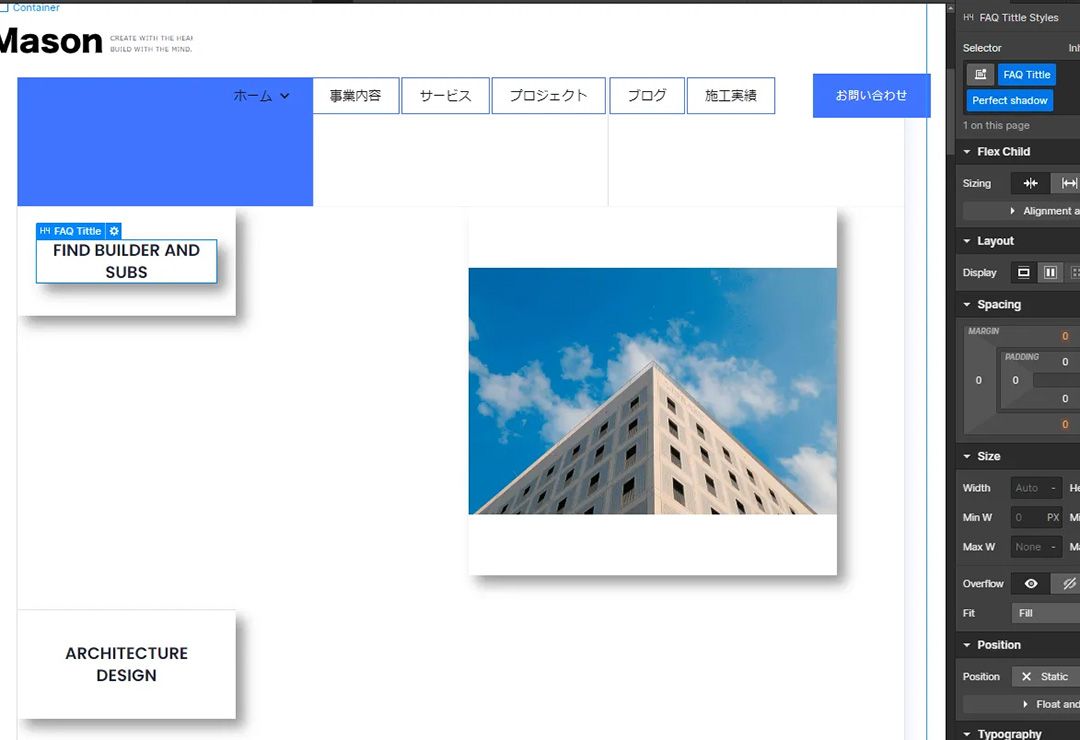Click the お問い合わせ contact button
Viewport: 1080px width, 740px height.
[871, 96]
